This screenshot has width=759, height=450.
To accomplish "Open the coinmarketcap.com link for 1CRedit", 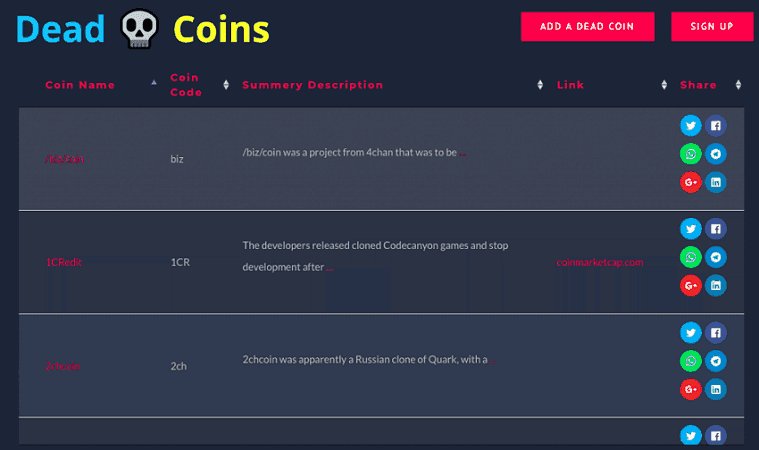I will pyautogui.click(x=599, y=262).
